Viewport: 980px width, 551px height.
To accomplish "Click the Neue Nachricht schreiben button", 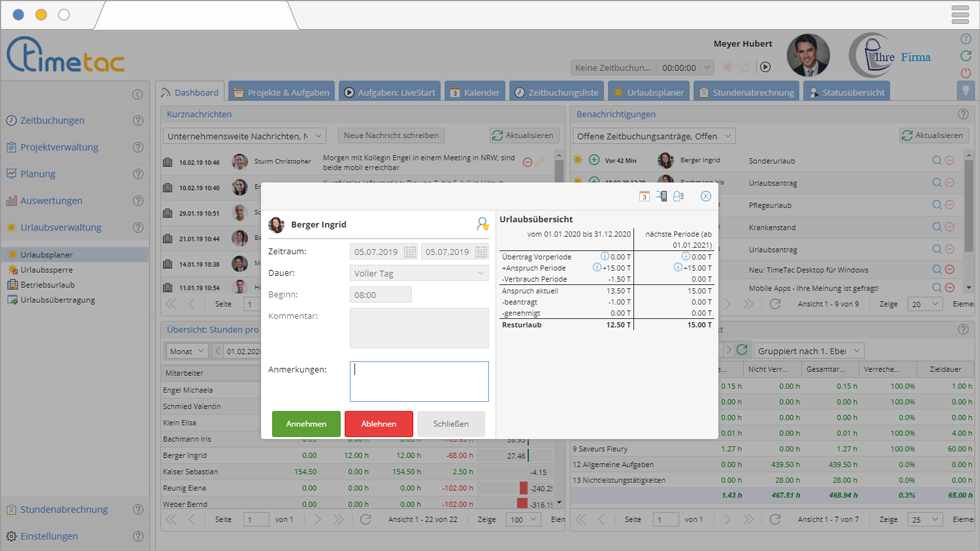I will point(390,135).
